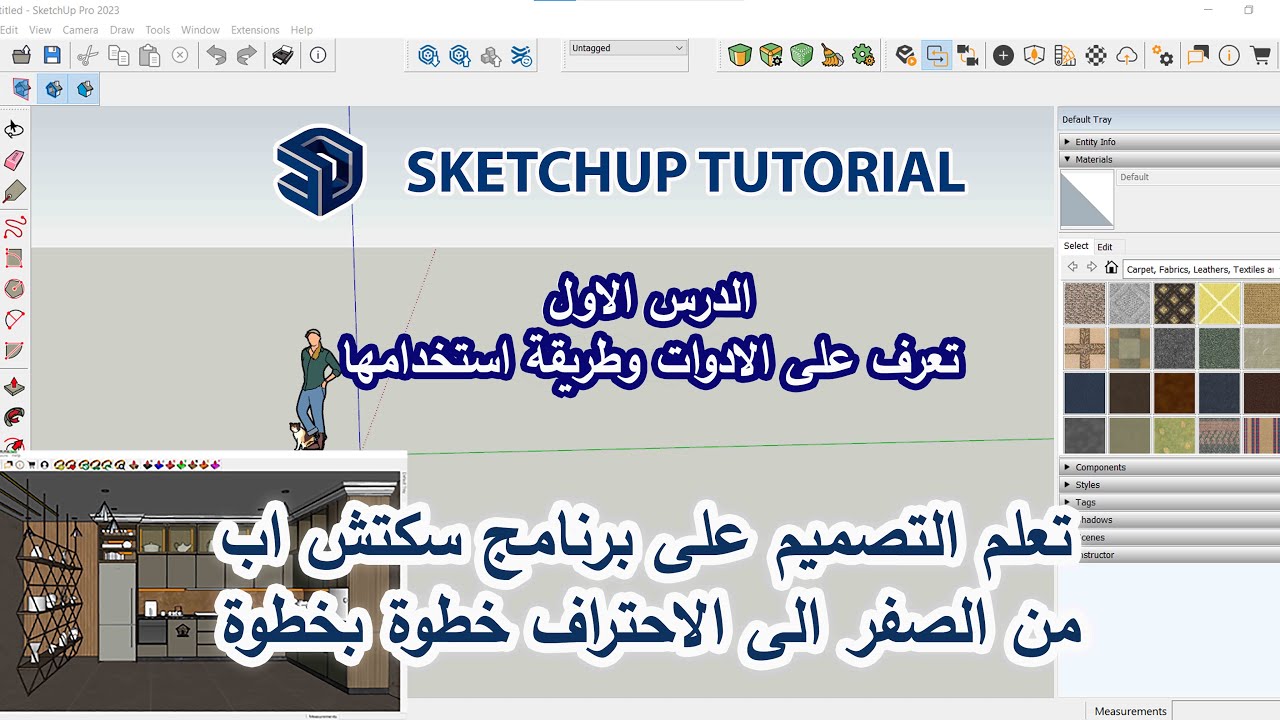Open the Tools menu
Image resolution: width=1280 pixels, height=720 pixels.
[x=157, y=30]
